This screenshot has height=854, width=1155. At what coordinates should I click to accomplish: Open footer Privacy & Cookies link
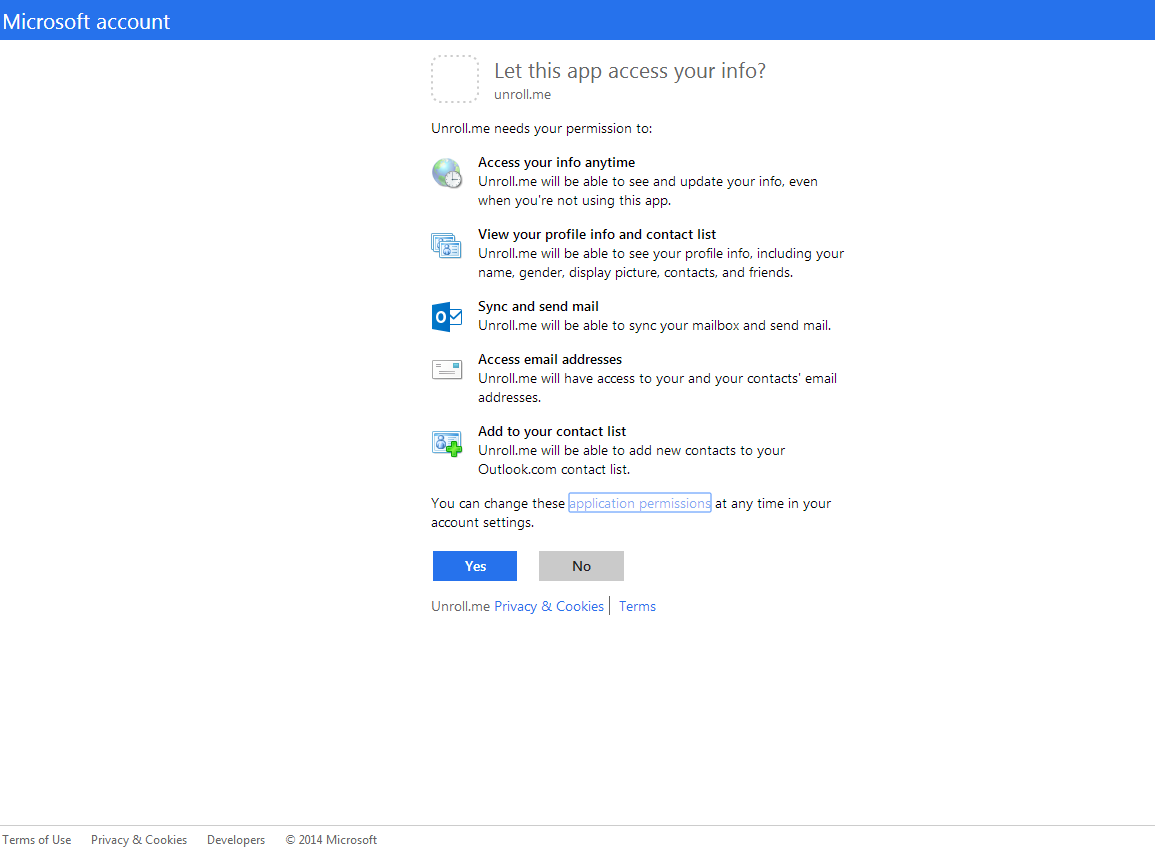click(x=139, y=840)
